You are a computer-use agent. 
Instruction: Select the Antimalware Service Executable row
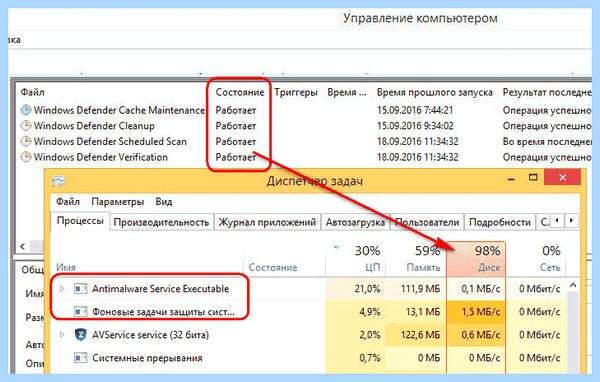[308, 289]
